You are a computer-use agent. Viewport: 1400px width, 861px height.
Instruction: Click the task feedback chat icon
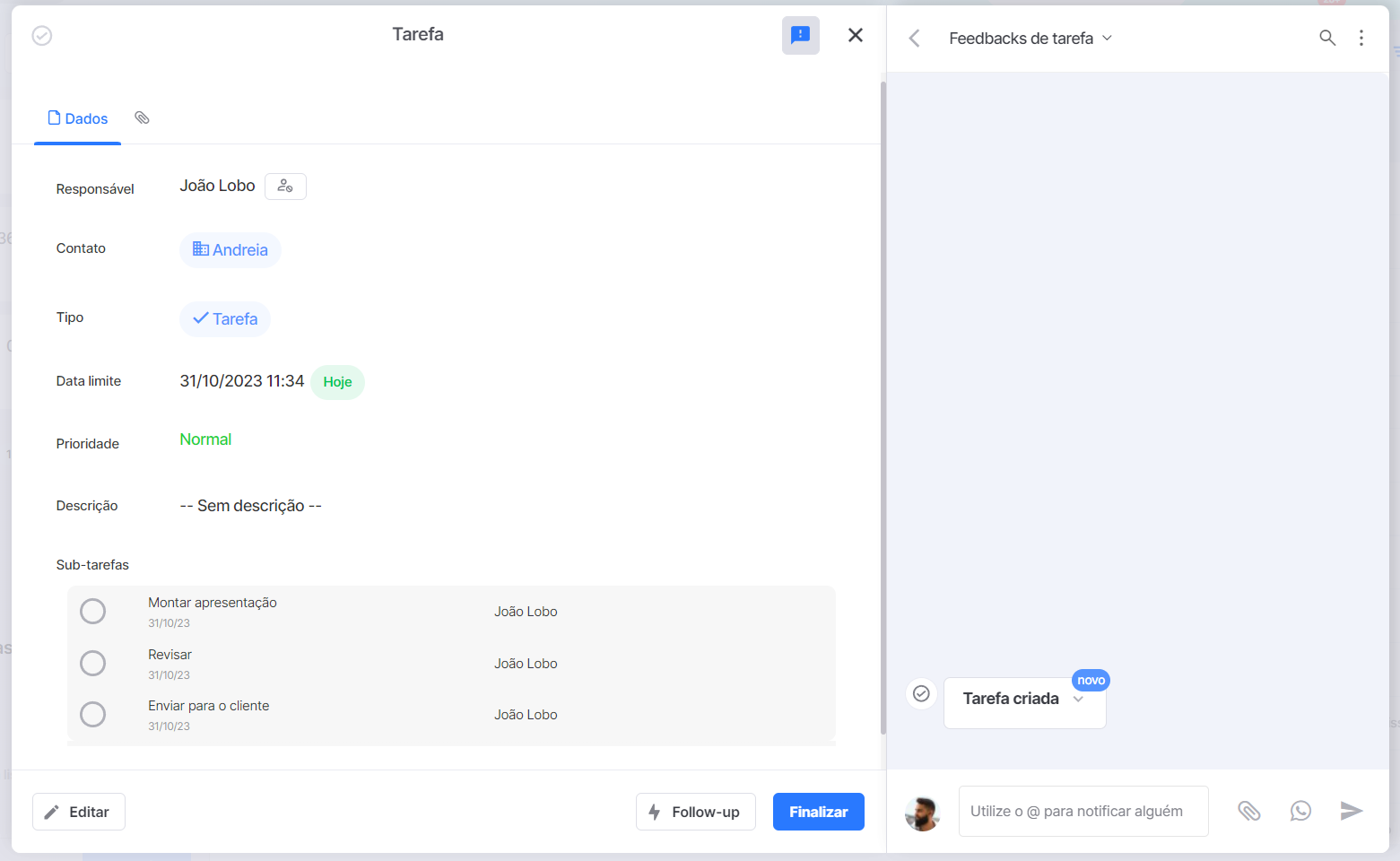coord(800,36)
